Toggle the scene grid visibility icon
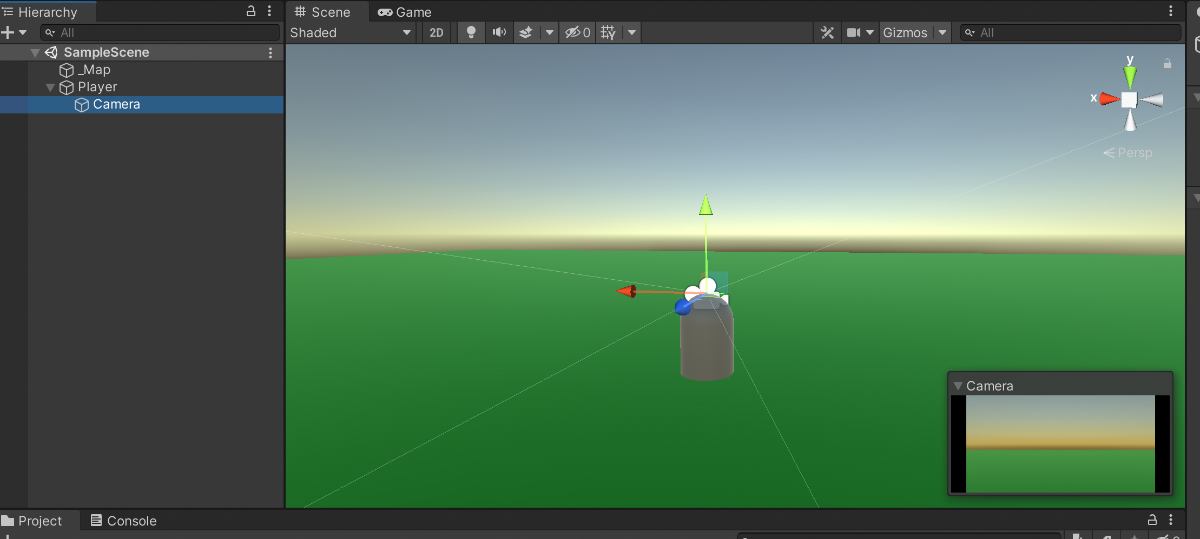 click(x=608, y=32)
